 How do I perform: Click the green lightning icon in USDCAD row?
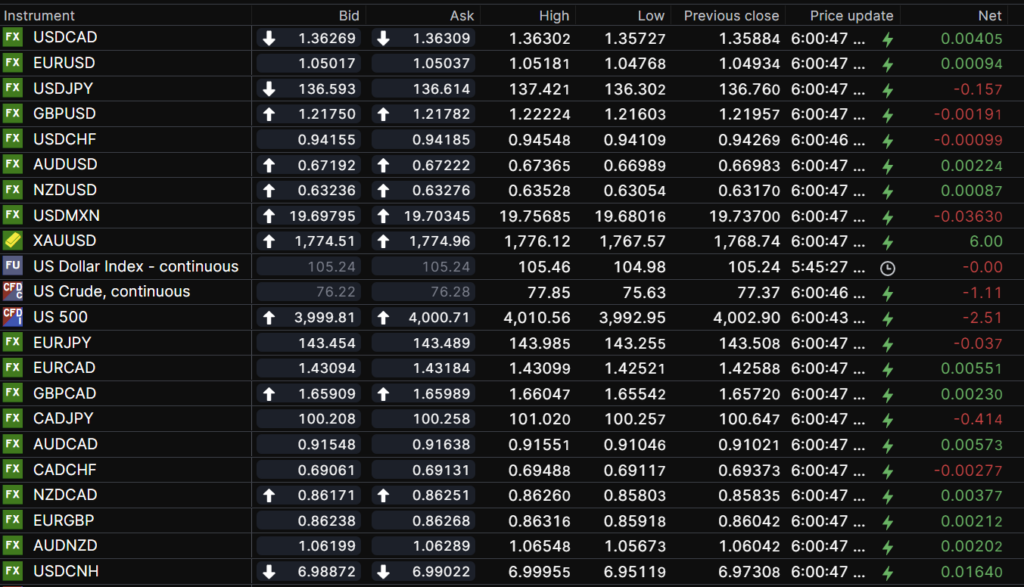(x=887, y=39)
